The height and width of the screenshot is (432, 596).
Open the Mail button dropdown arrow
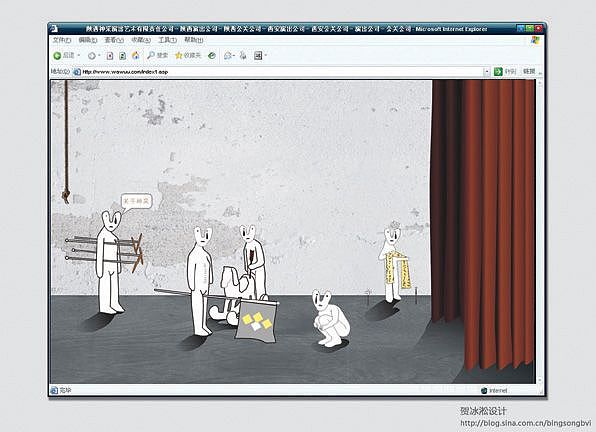pos(234,56)
